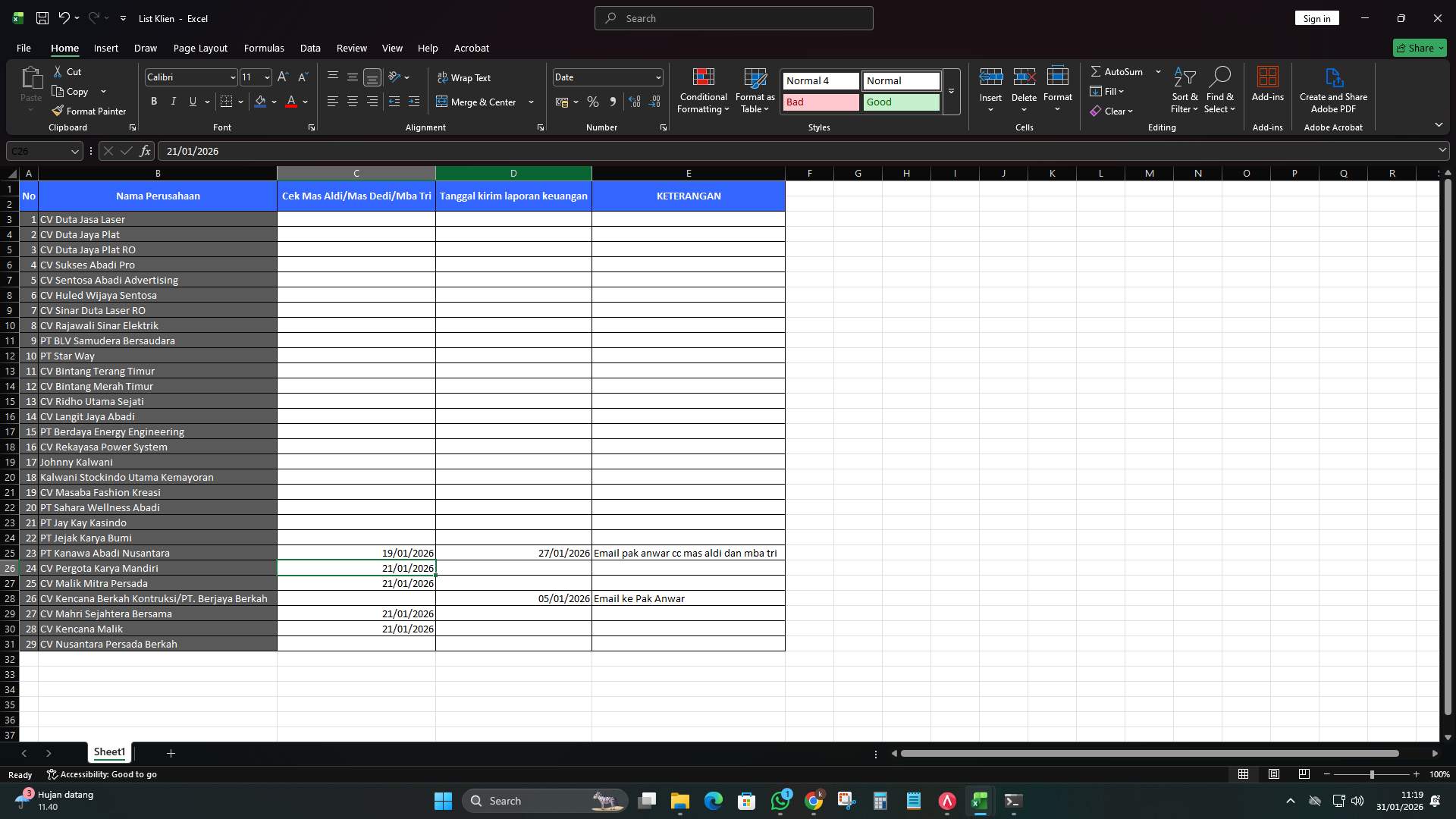Open Conditional Formatting
This screenshot has width=1456, height=819.
[703, 91]
